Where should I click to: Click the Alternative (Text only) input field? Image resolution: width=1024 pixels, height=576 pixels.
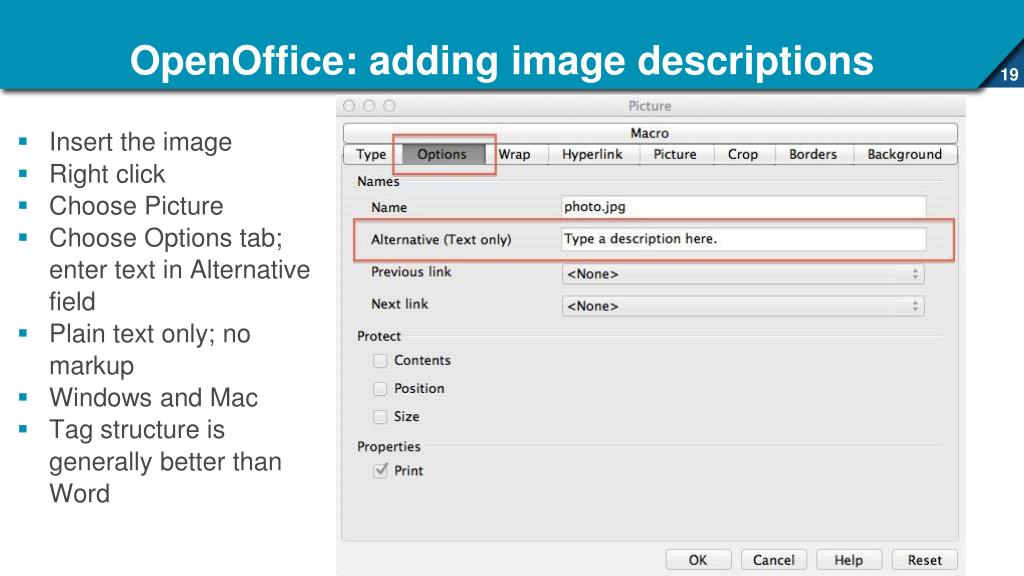tap(743, 239)
